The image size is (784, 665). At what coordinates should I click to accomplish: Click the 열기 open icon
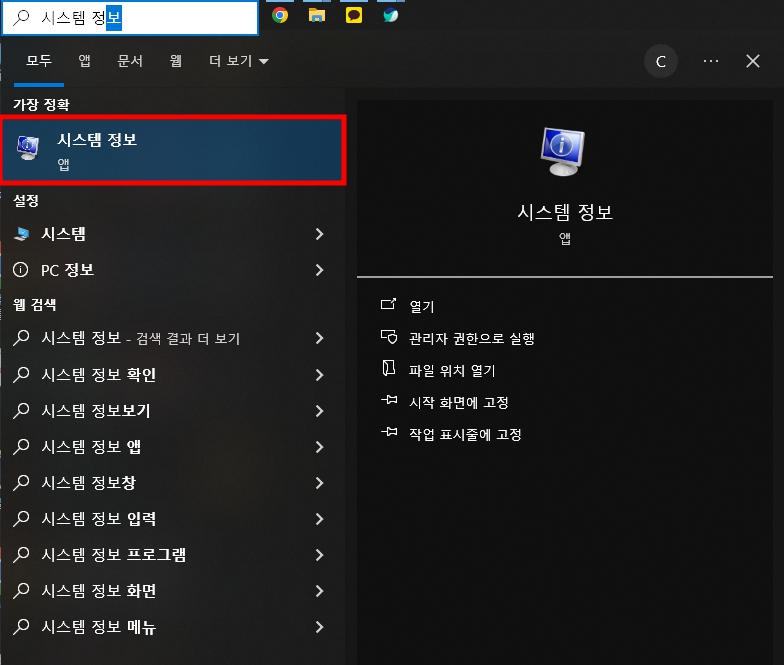(388, 304)
